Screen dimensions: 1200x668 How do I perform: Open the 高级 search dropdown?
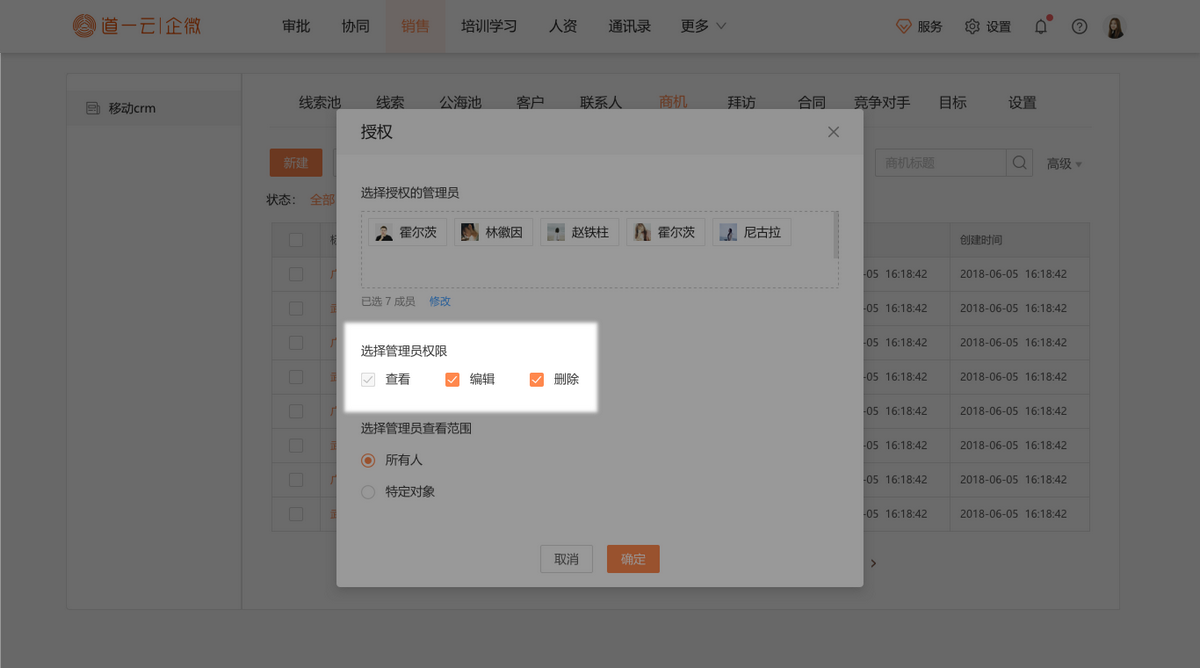[1062, 162]
